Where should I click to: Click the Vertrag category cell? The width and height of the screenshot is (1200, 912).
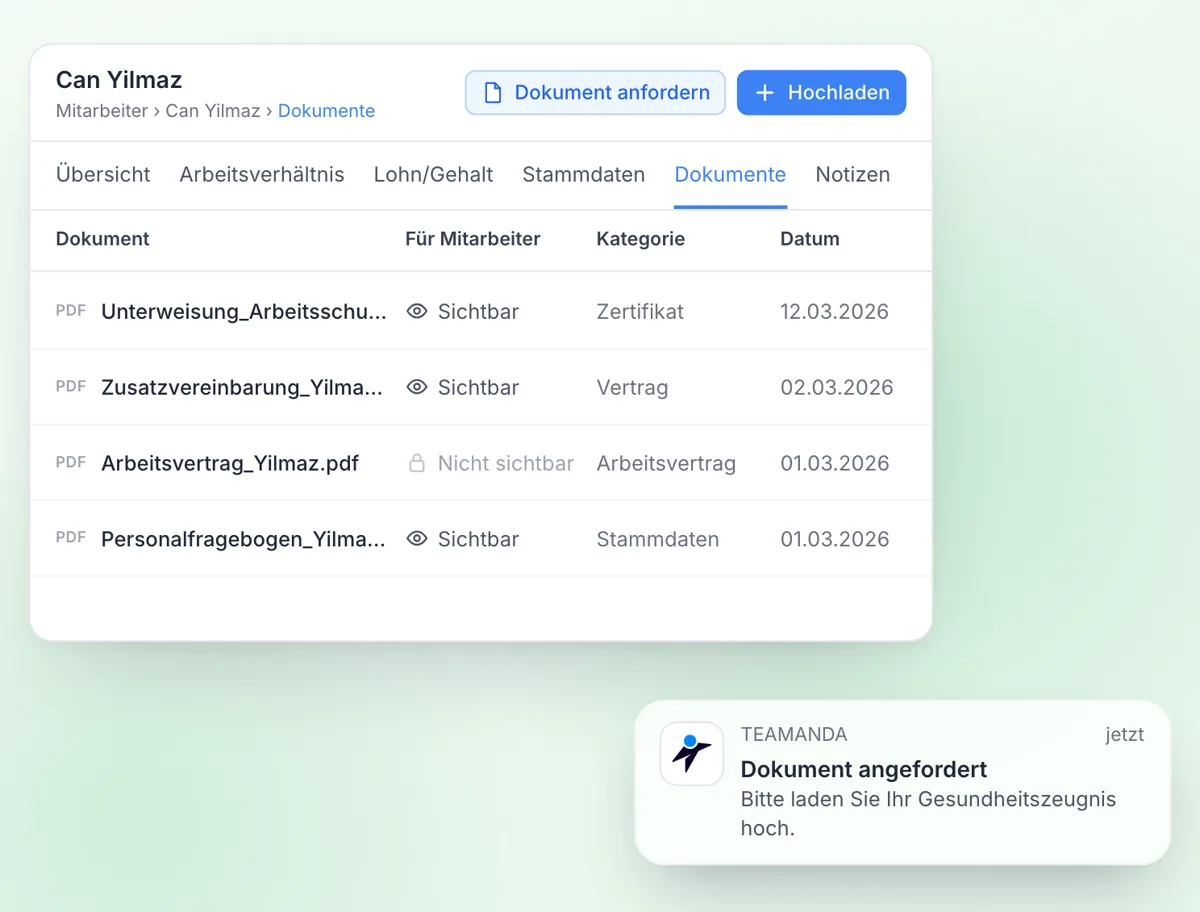(x=632, y=388)
